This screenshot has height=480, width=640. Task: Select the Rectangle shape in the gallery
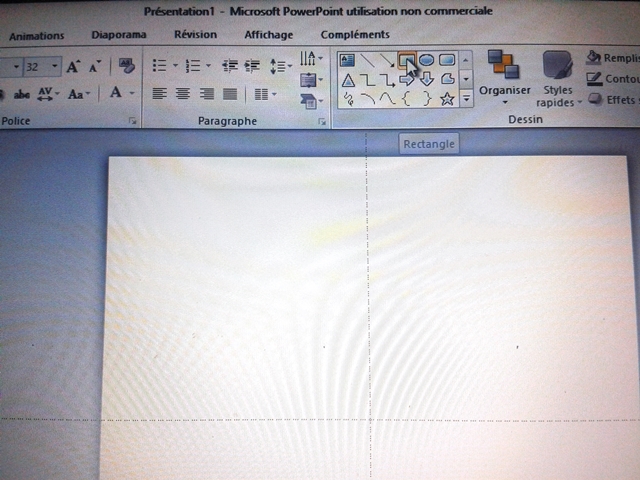(407, 61)
